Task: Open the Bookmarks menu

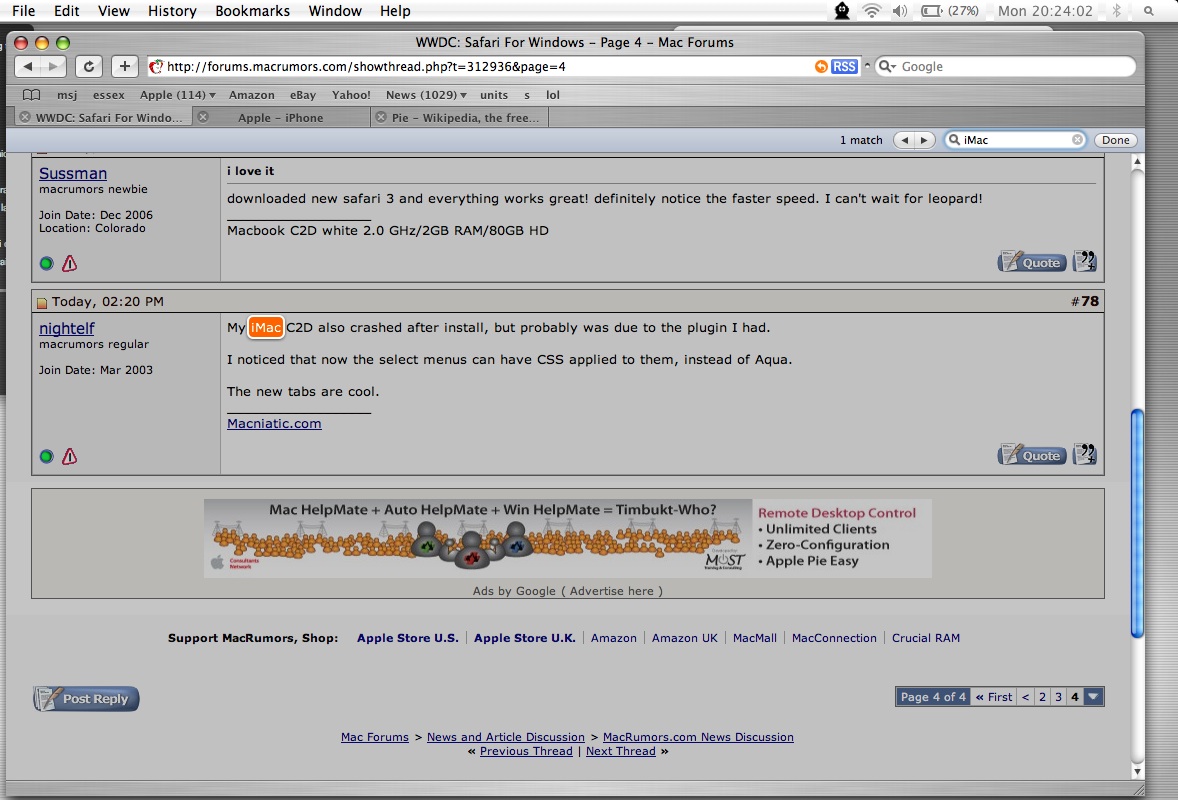Action: (x=252, y=11)
